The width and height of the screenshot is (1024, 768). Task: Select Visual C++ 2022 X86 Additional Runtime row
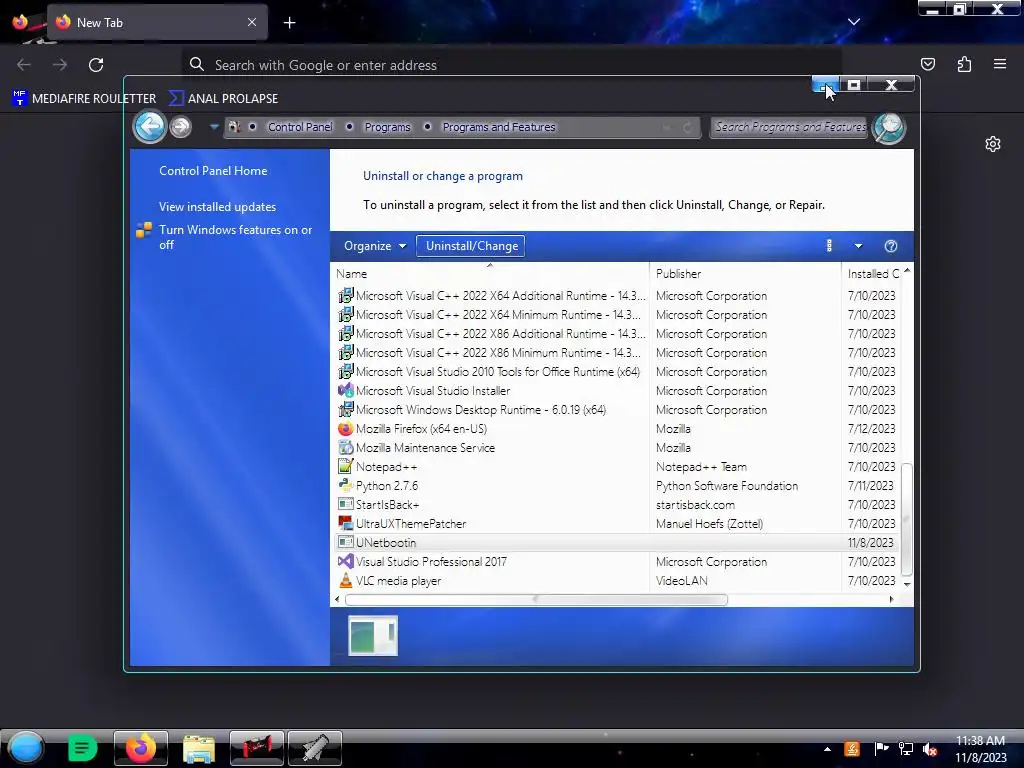tap(617, 334)
